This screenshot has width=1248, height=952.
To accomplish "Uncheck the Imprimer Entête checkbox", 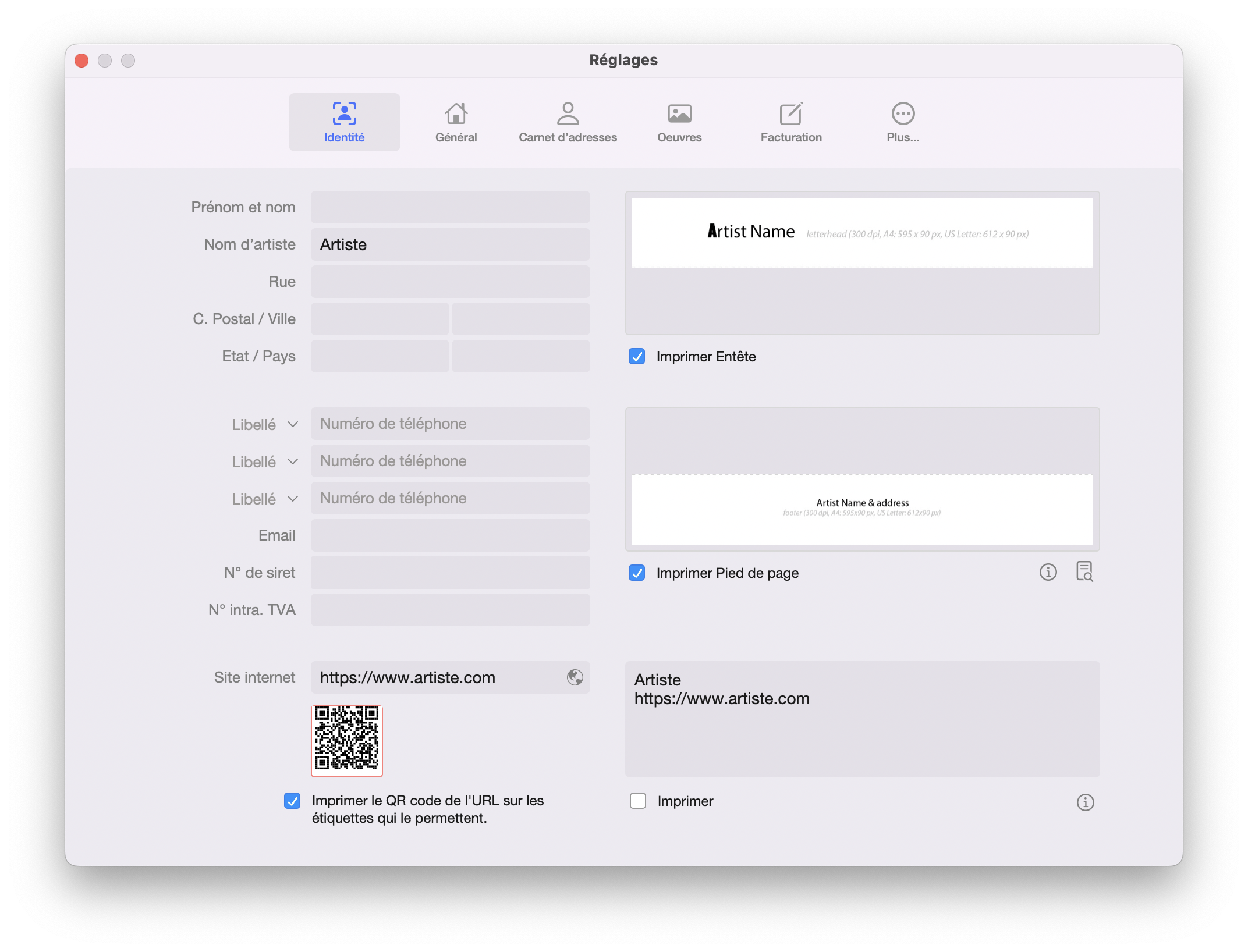I will pyautogui.click(x=637, y=357).
